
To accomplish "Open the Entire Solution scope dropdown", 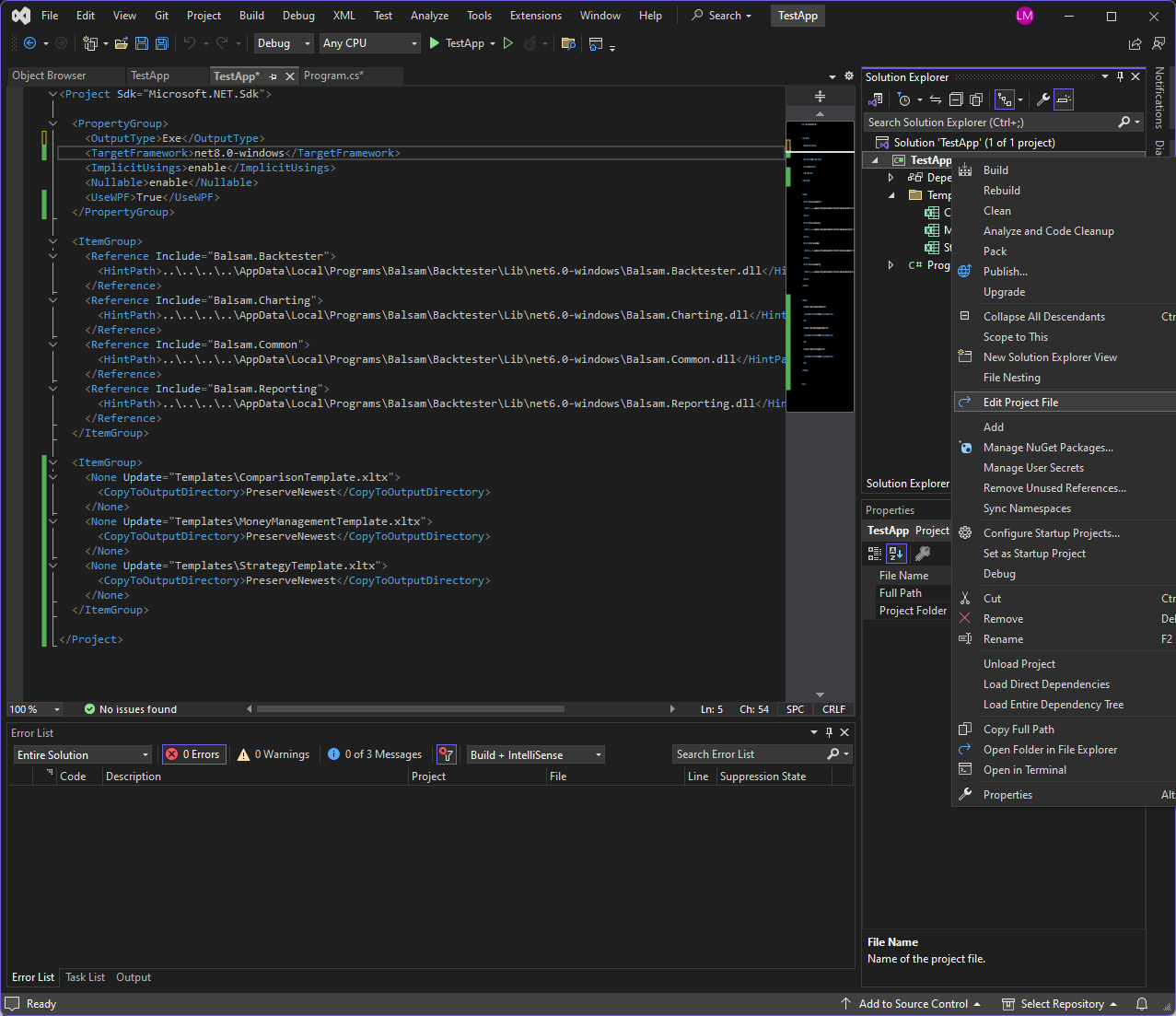I will [x=82, y=754].
